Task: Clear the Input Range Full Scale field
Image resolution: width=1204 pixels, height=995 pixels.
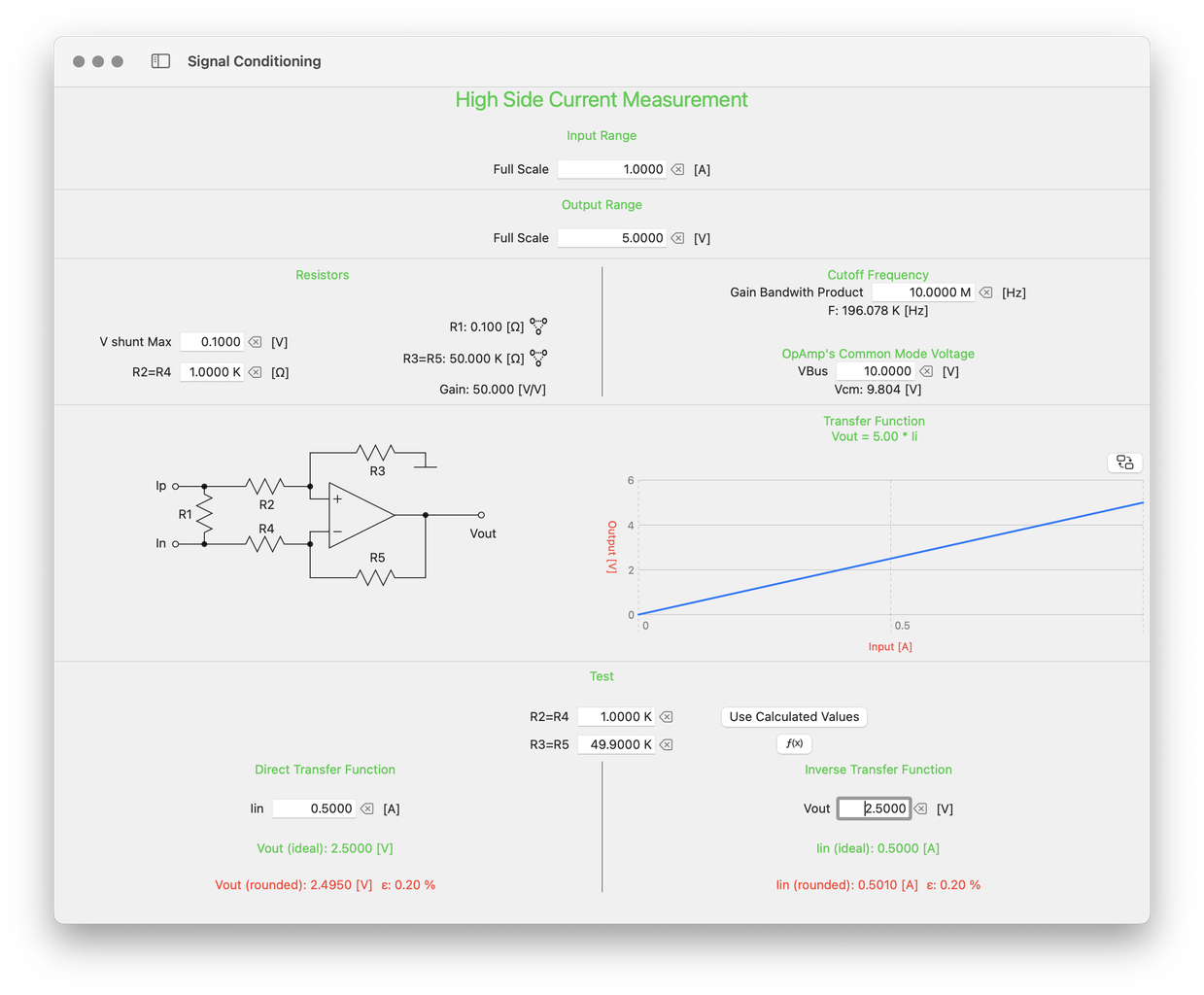Action: (x=677, y=169)
